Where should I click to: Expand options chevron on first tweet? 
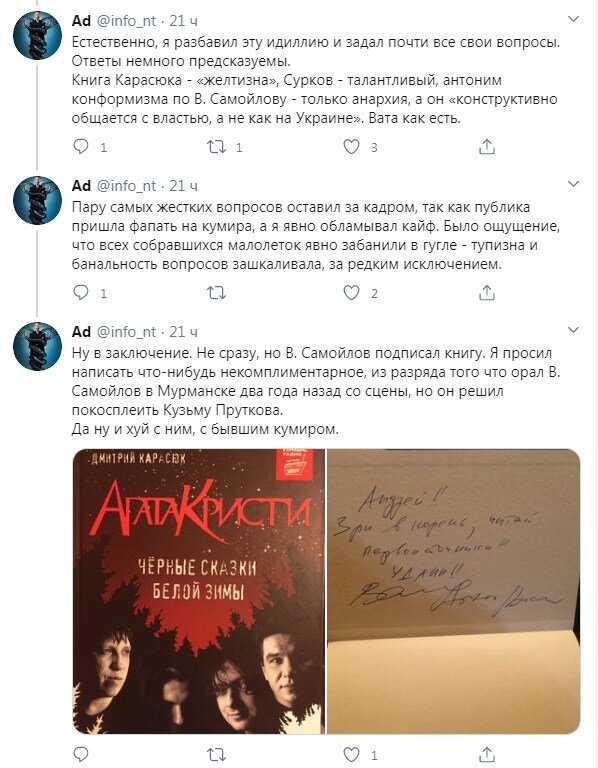[x=573, y=19]
